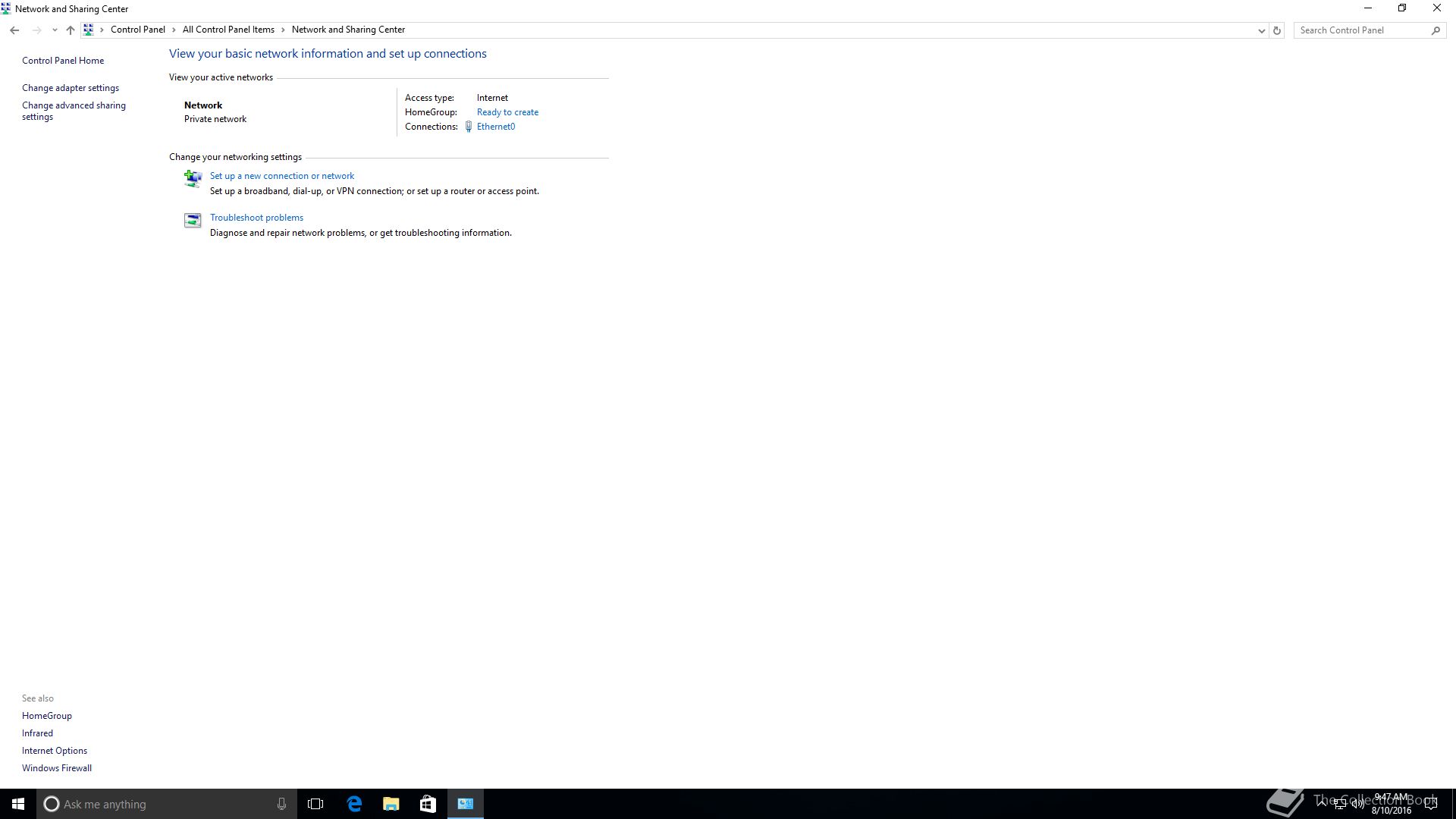
Task: Go back with the back arrow
Action: pyautogui.click(x=14, y=30)
